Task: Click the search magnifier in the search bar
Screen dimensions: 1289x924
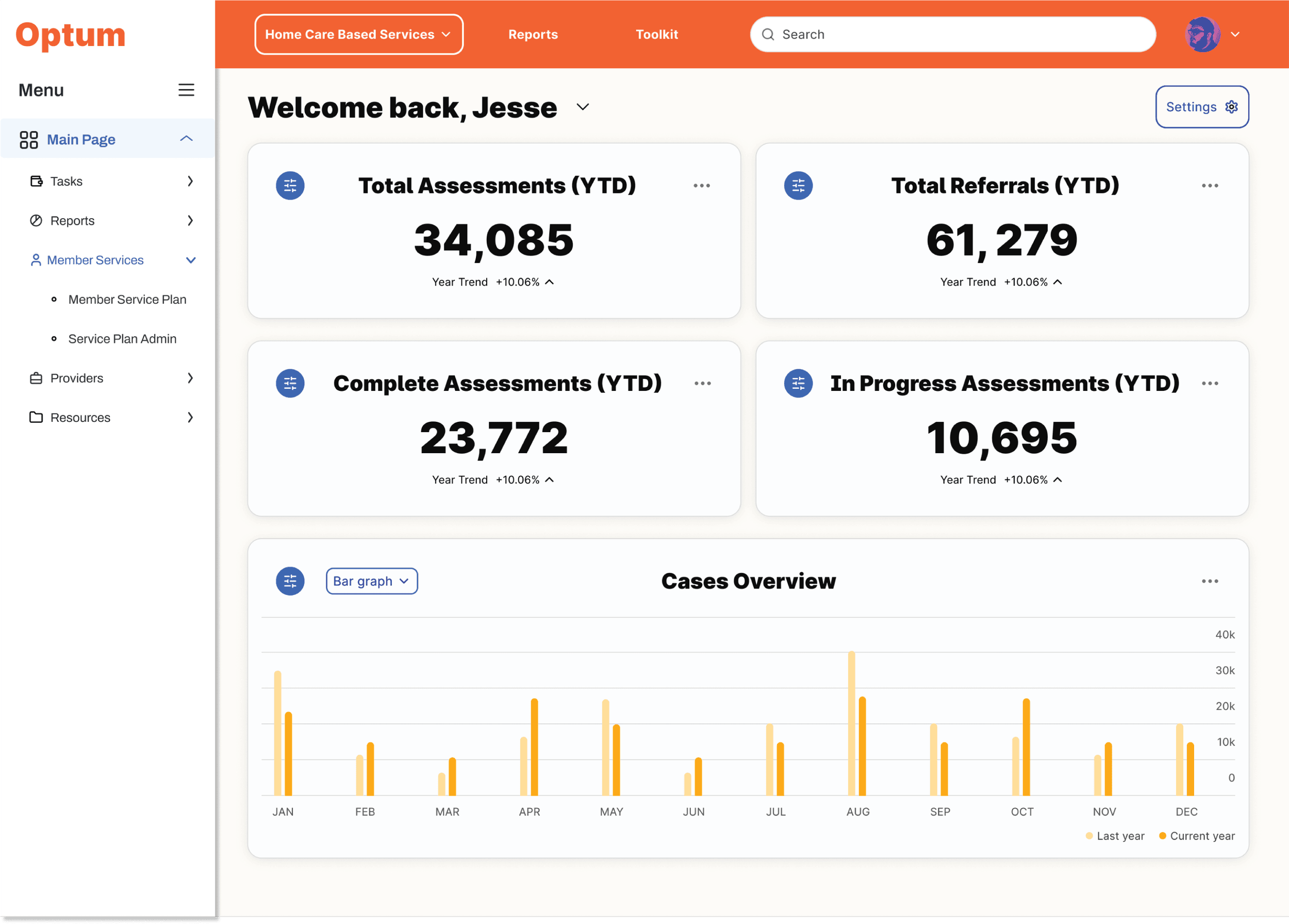Action: click(768, 34)
